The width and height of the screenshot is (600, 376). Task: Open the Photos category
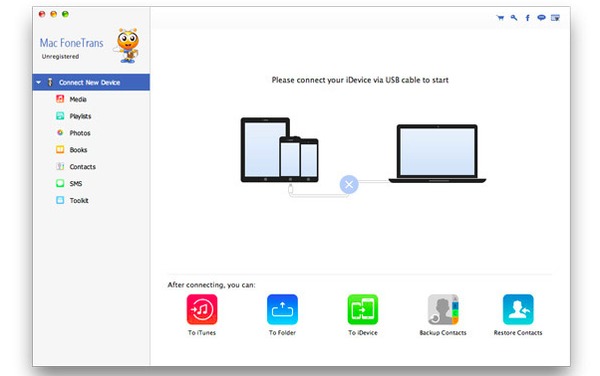point(80,133)
